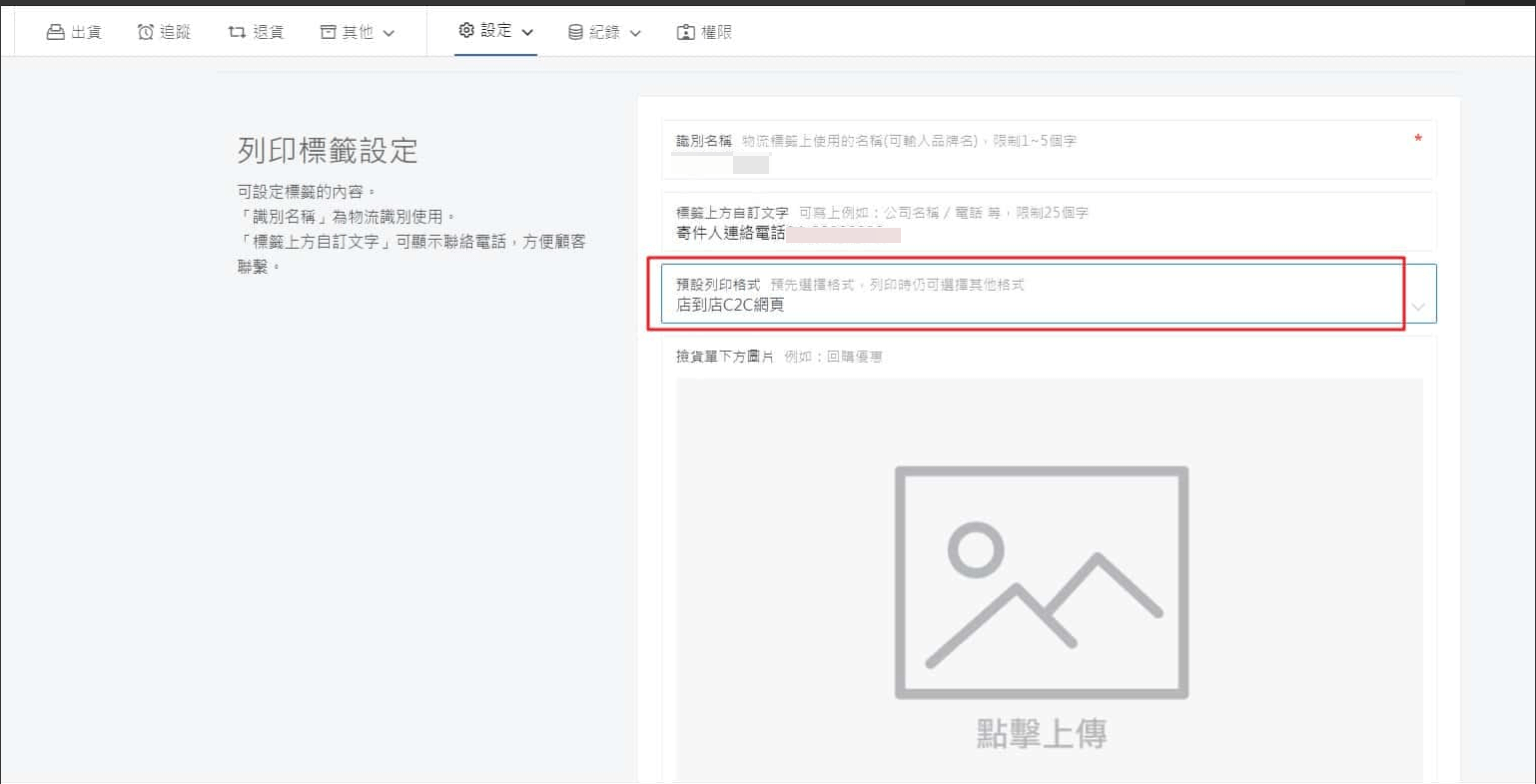Screen dimensions: 1536x784
Task: Expand the chevron next to 其他
Action: tap(390, 31)
